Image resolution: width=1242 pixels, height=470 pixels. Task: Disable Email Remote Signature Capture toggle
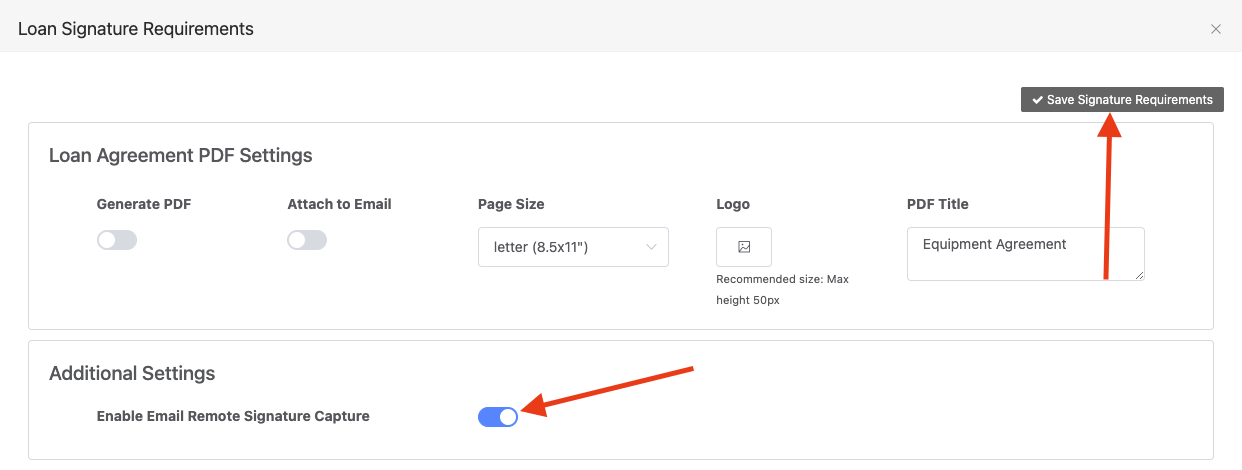pos(498,417)
